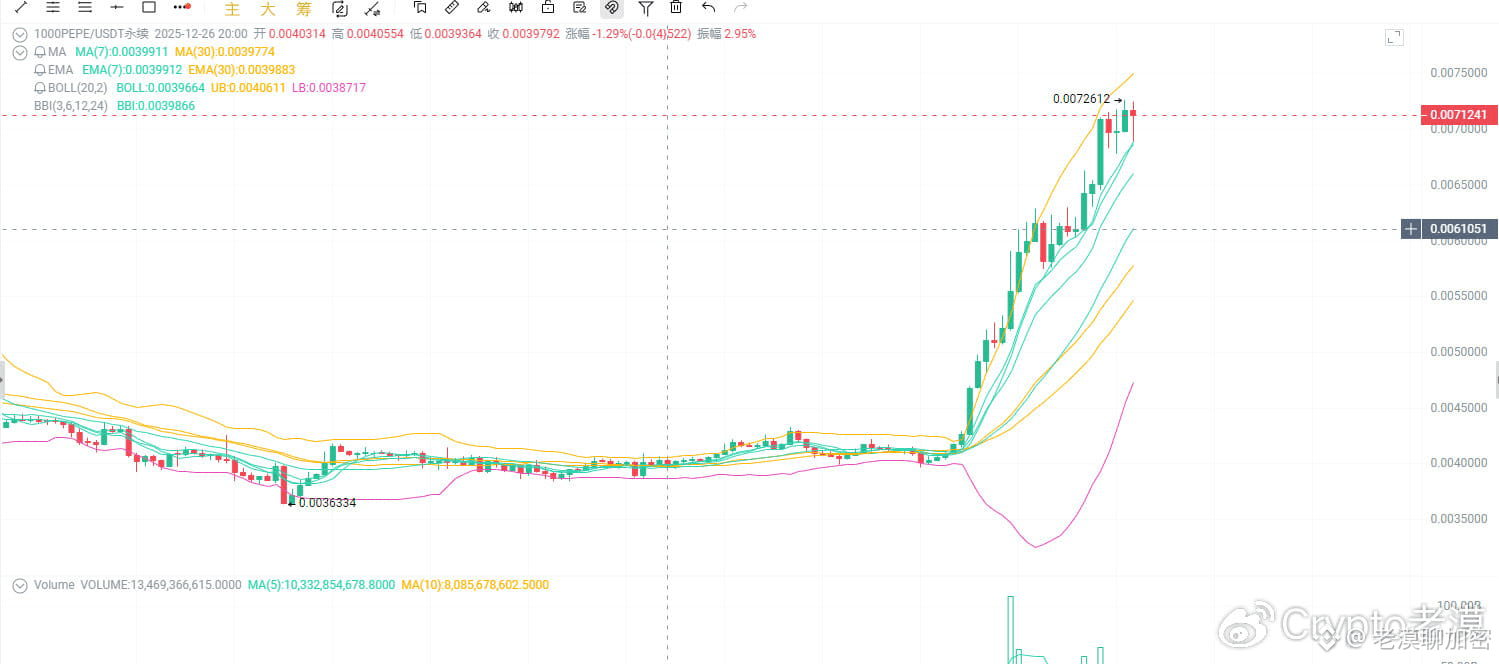Open the MA indicator label settings

coord(57,52)
